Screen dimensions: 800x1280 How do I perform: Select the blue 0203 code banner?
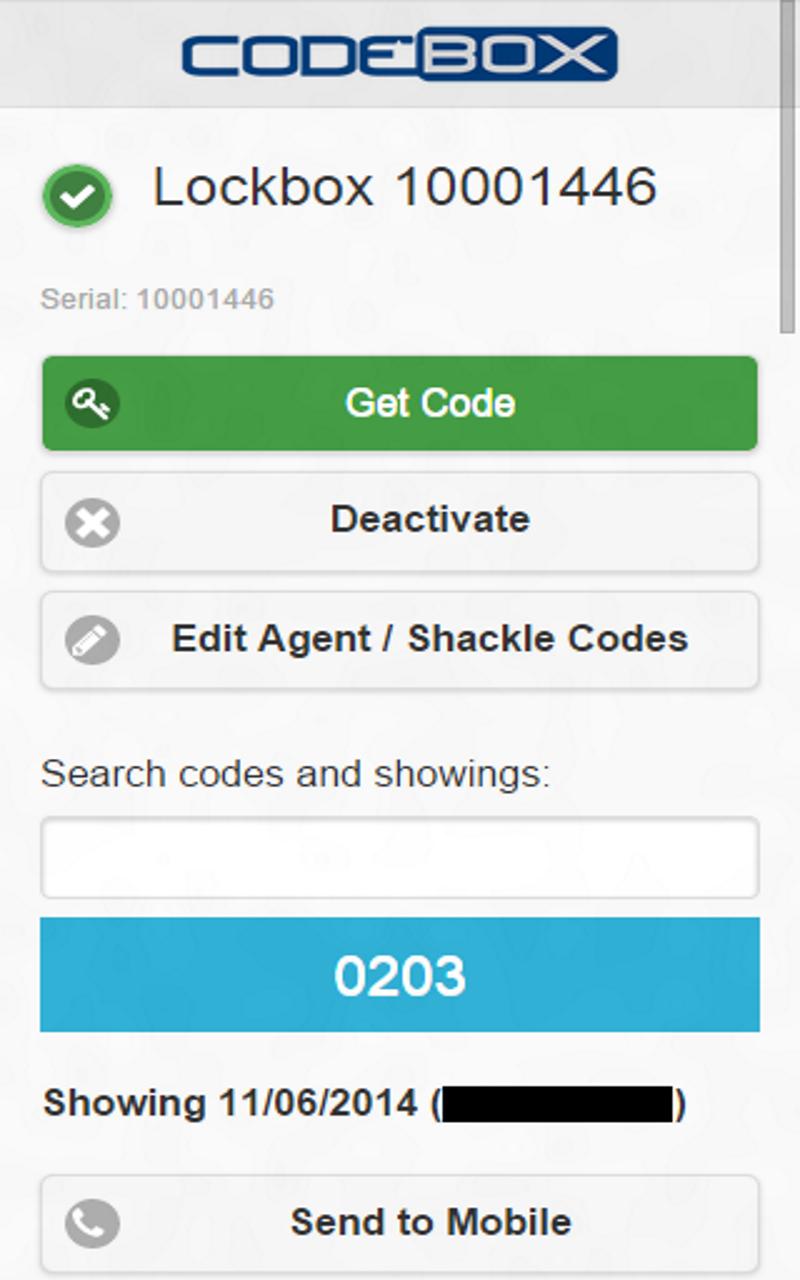tap(400, 975)
